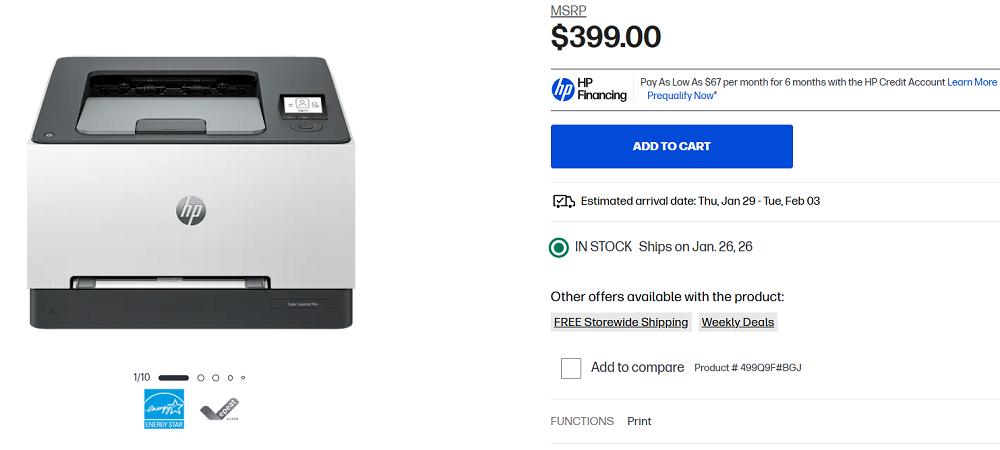Click the HP logo on the printer
This screenshot has height=450, width=1000.
coord(191,210)
